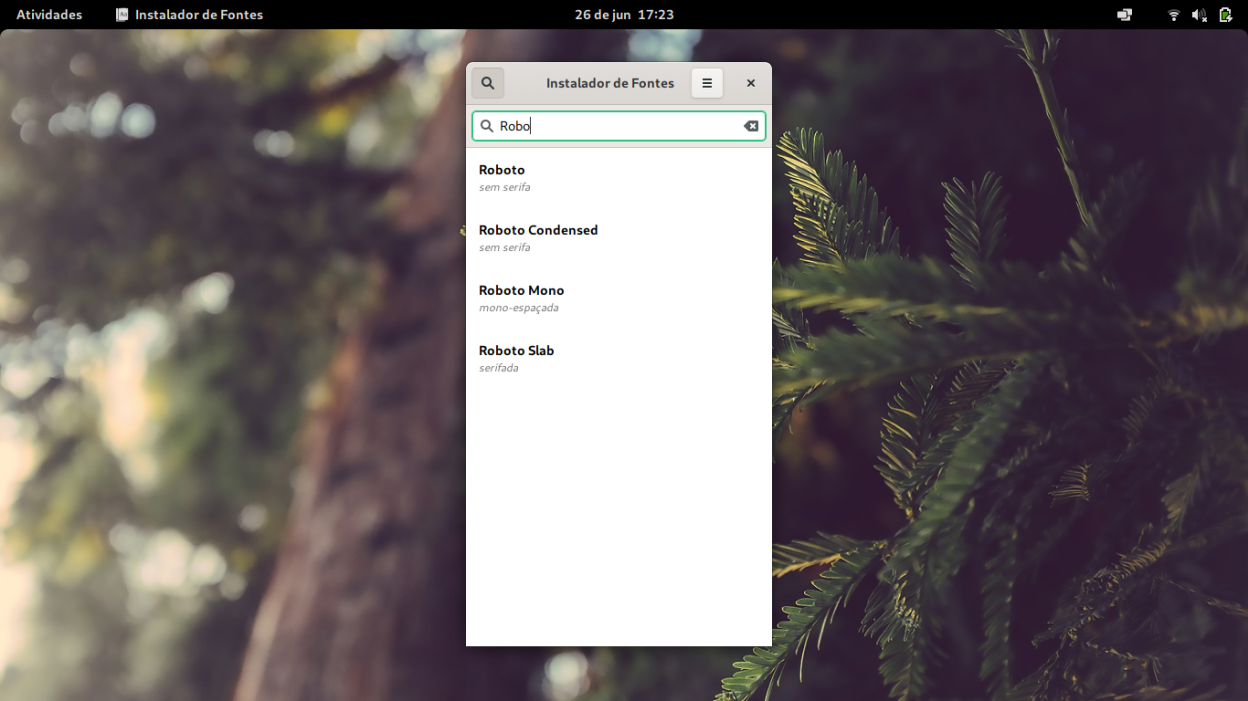Screen dimensions: 1248x701
Task: Click the overlapping windows tray icon
Action: (1125, 15)
